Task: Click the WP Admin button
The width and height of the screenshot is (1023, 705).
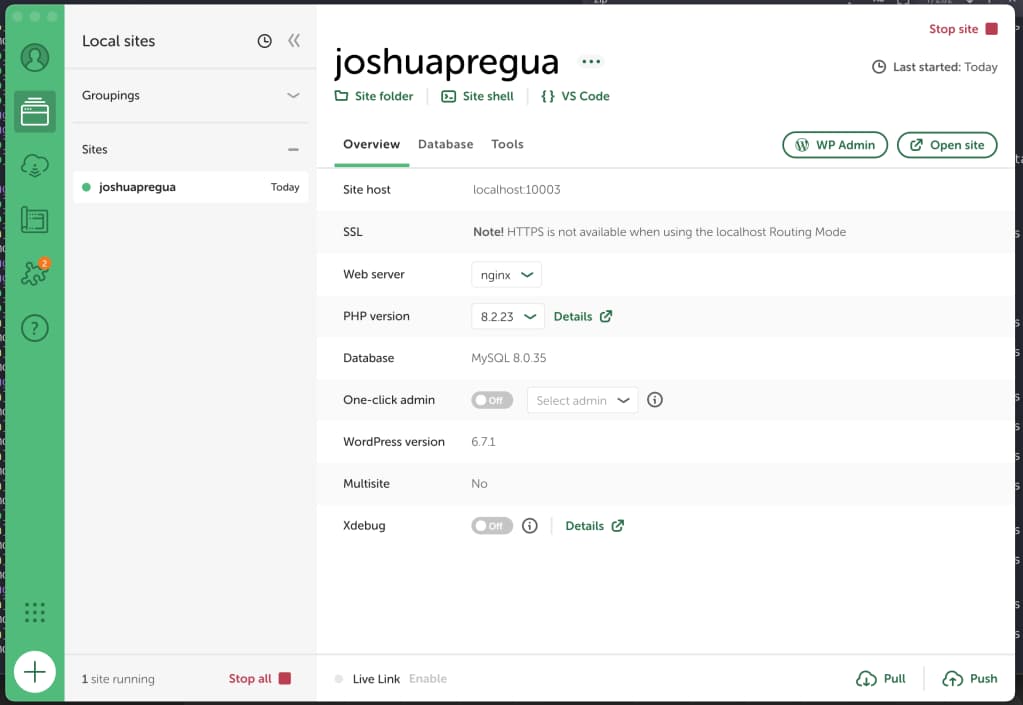Action: click(834, 144)
